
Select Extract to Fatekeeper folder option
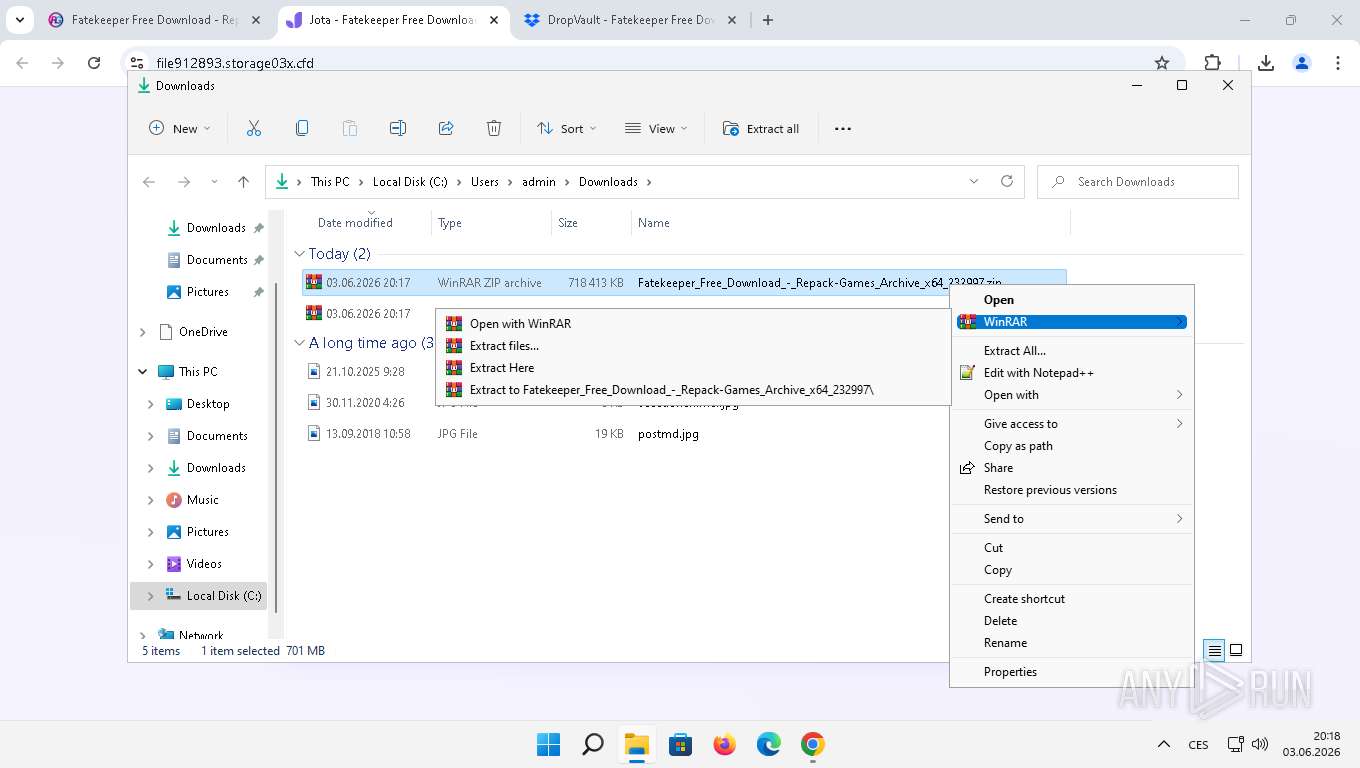(692, 390)
